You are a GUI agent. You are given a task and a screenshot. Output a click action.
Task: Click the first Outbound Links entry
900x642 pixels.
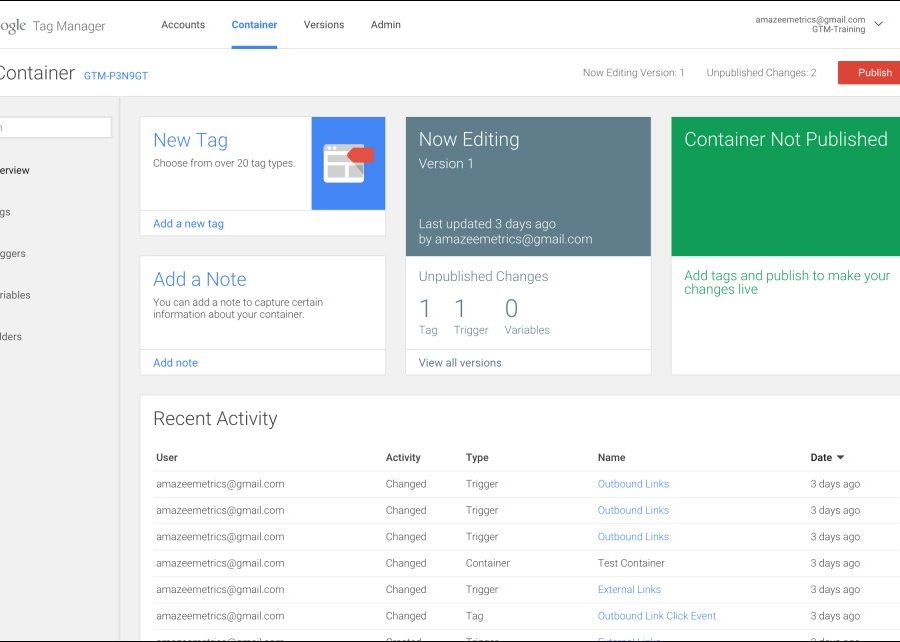tap(633, 484)
